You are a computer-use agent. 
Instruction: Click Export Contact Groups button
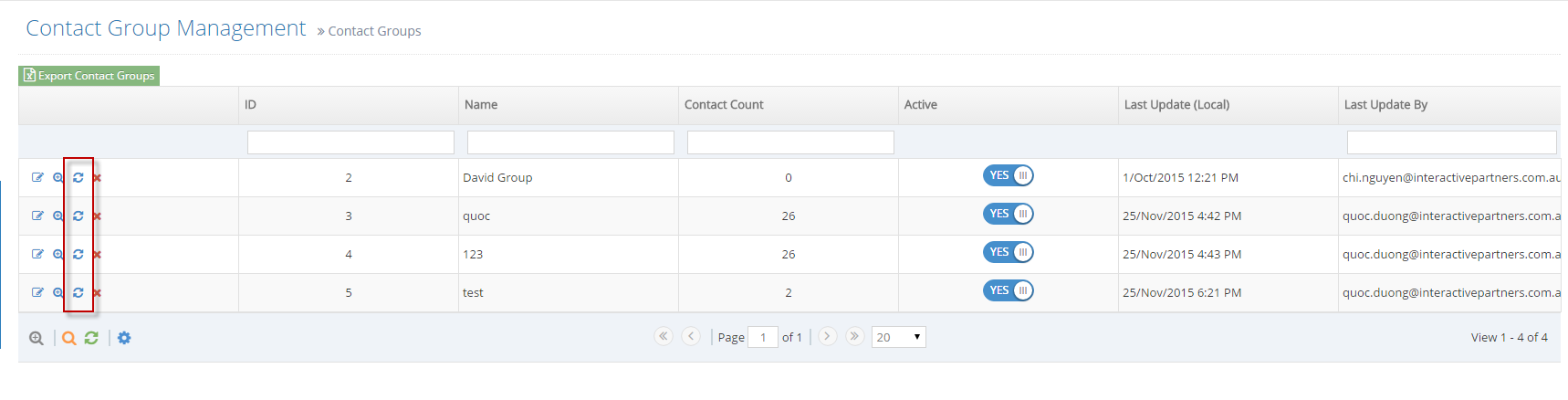click(89, 76)
